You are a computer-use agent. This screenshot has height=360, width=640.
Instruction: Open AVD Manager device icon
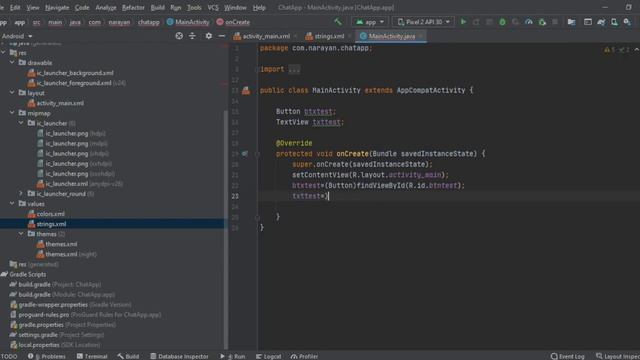(614, 22)
